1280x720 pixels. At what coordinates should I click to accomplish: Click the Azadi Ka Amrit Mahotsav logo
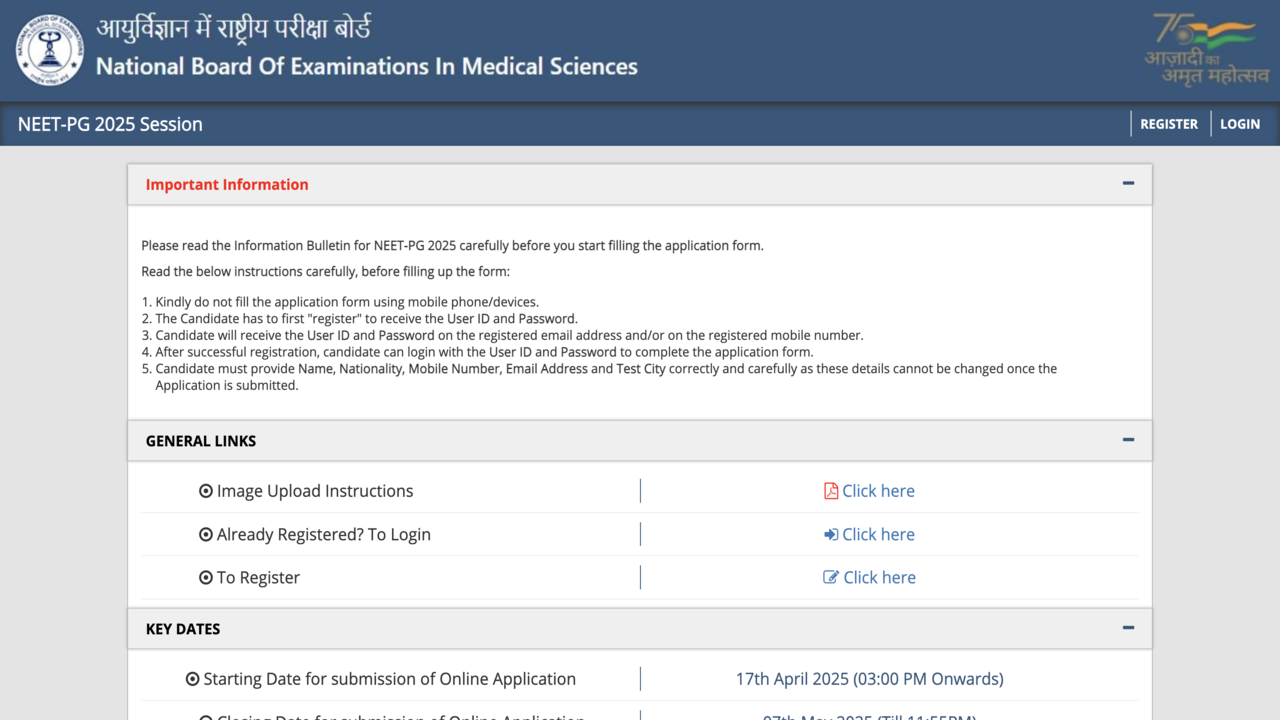pyautogui.click(x=1206, y=49)
